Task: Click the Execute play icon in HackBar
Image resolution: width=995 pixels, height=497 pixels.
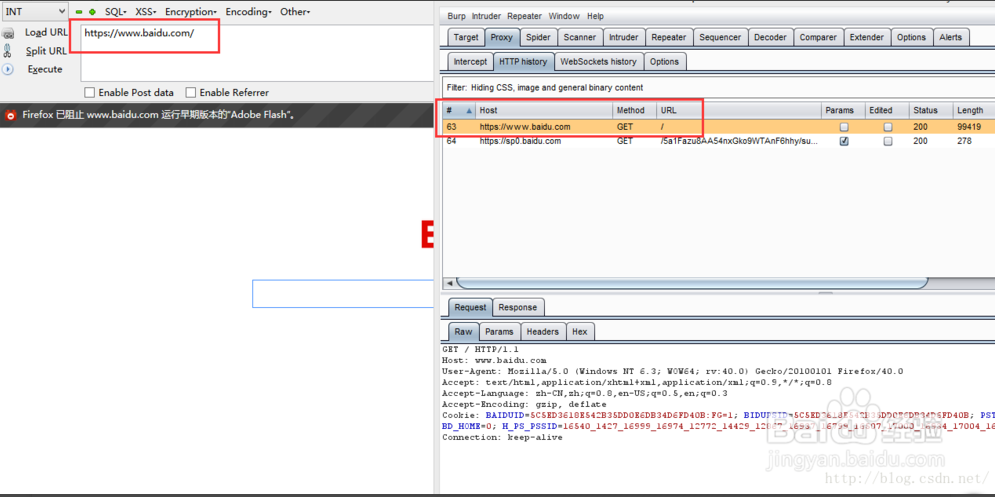Action: click(x=8, y=69)
